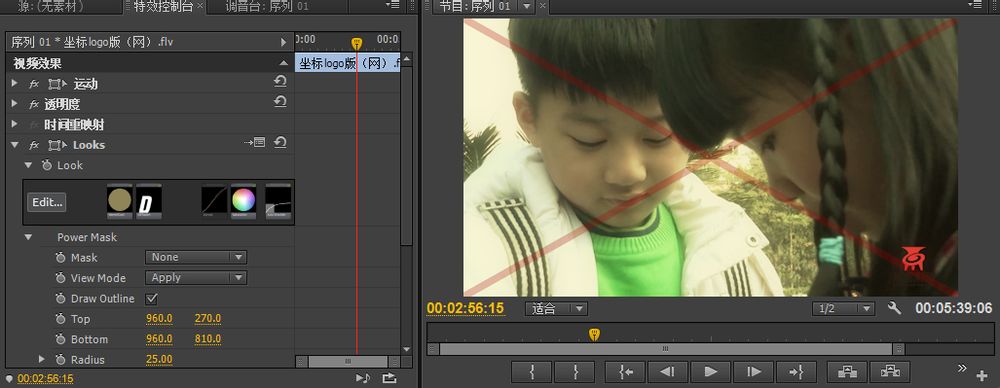Open the View Mode dropdown showing Apply
1000x388 pixels.
196,278
